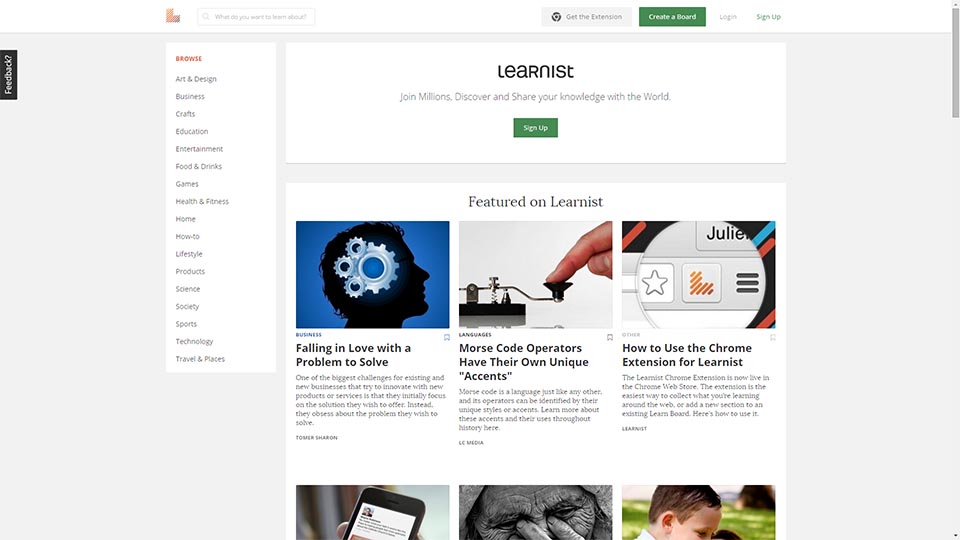Open the Feedback side tab
The width and height of the screenshot is (960, 540).
[9, 75]
